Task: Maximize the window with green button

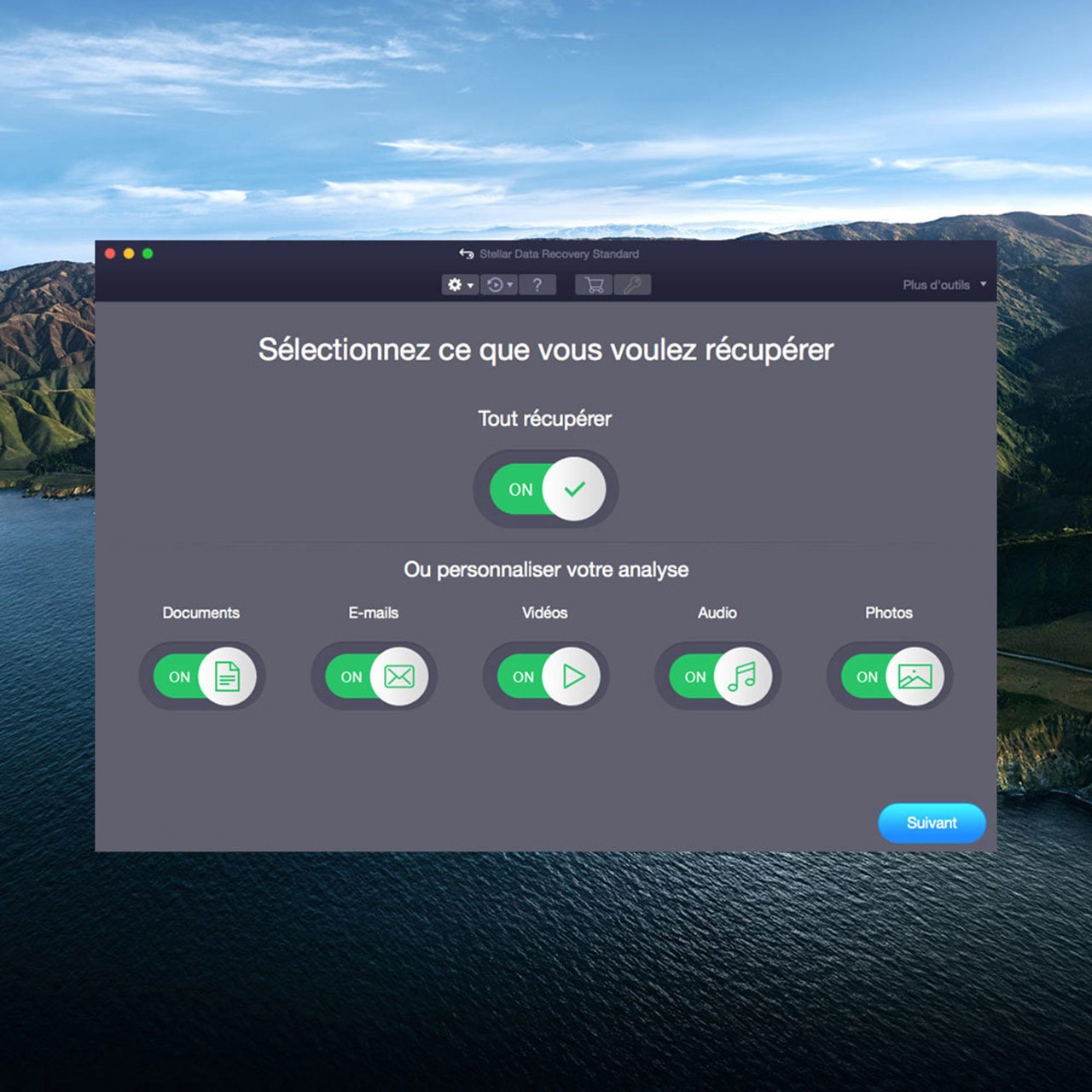Action: [x=148, y=253]
